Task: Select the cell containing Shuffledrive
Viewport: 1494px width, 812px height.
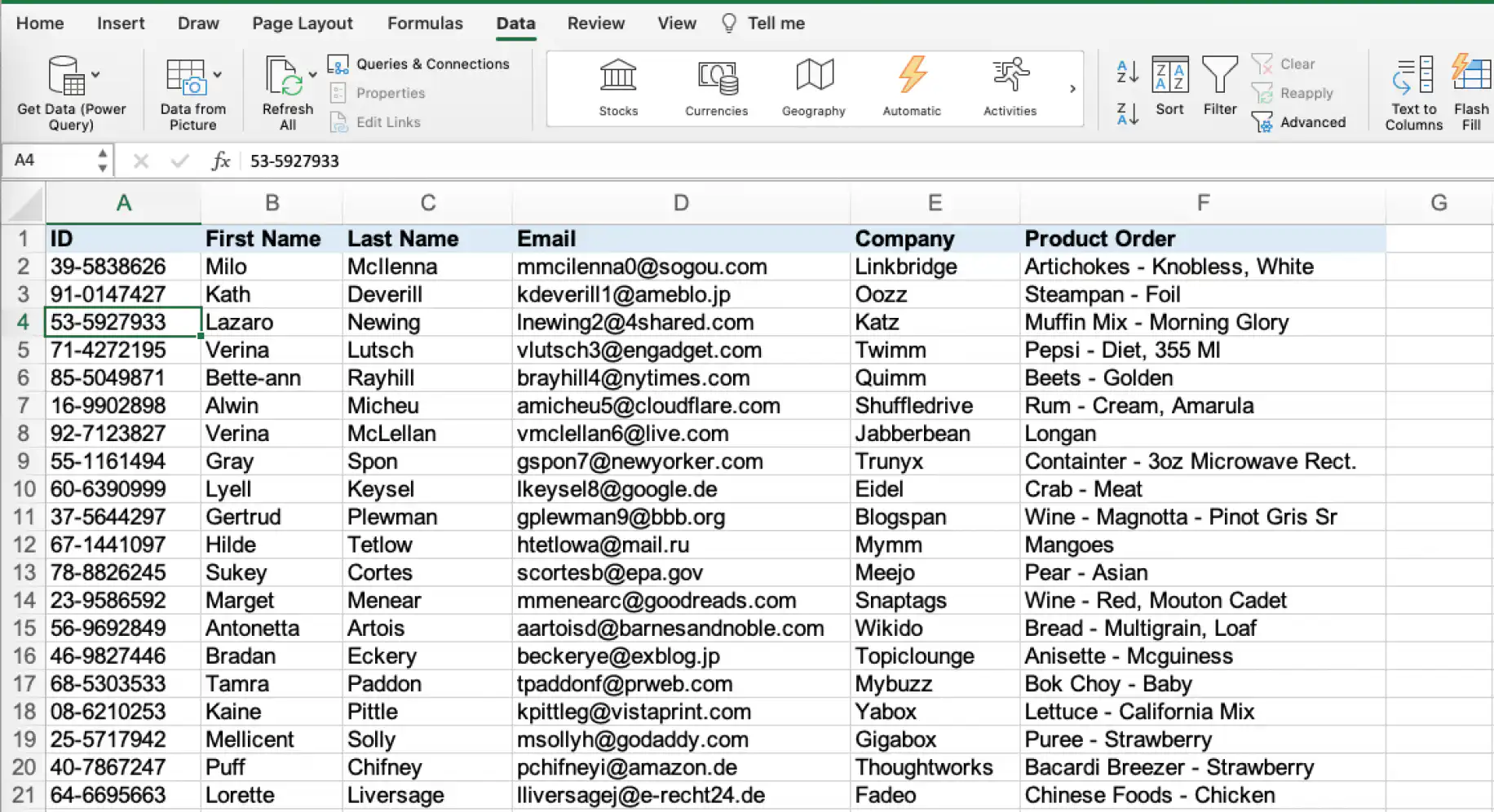Action: (935, 406)
